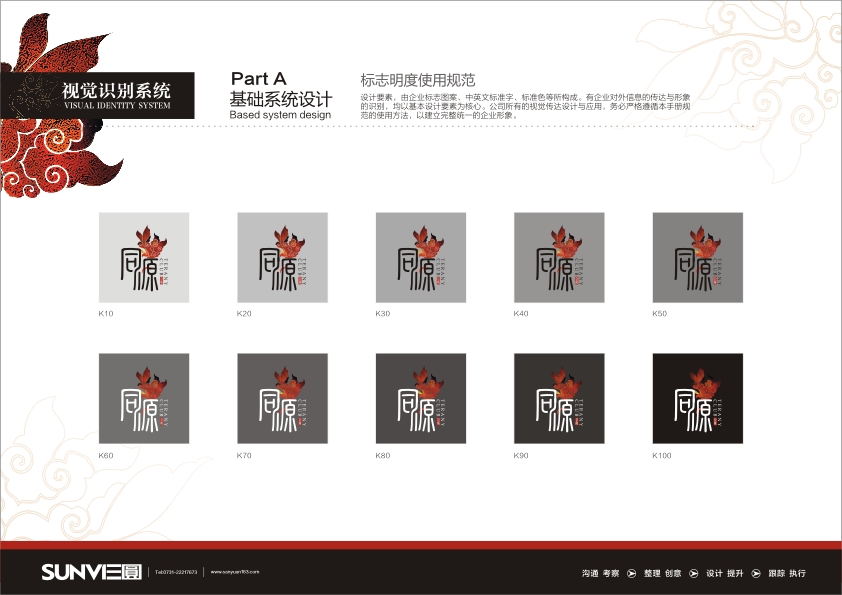Click arrow icon after 整理 创意
The width and height of the screenshot is (842, 595).
(x=693, y=574)
